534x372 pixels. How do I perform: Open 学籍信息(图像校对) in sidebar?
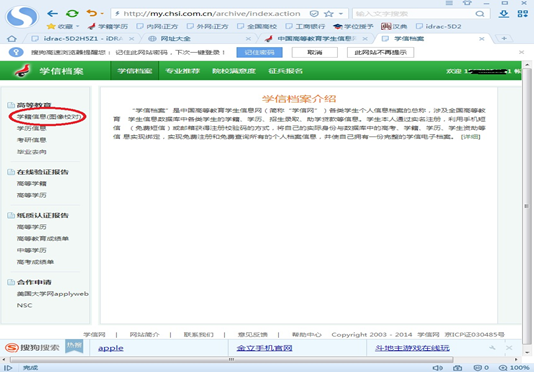tap(50, 117)
